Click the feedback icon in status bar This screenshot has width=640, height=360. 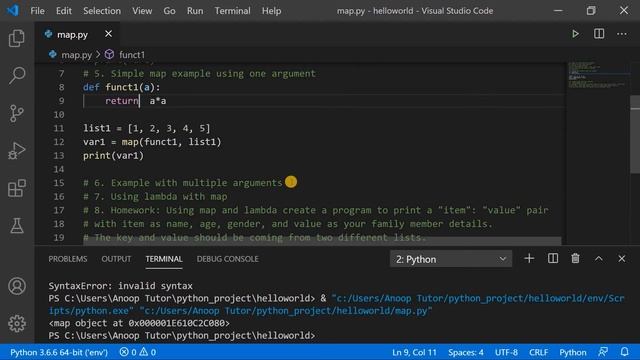tap(603, 352)
